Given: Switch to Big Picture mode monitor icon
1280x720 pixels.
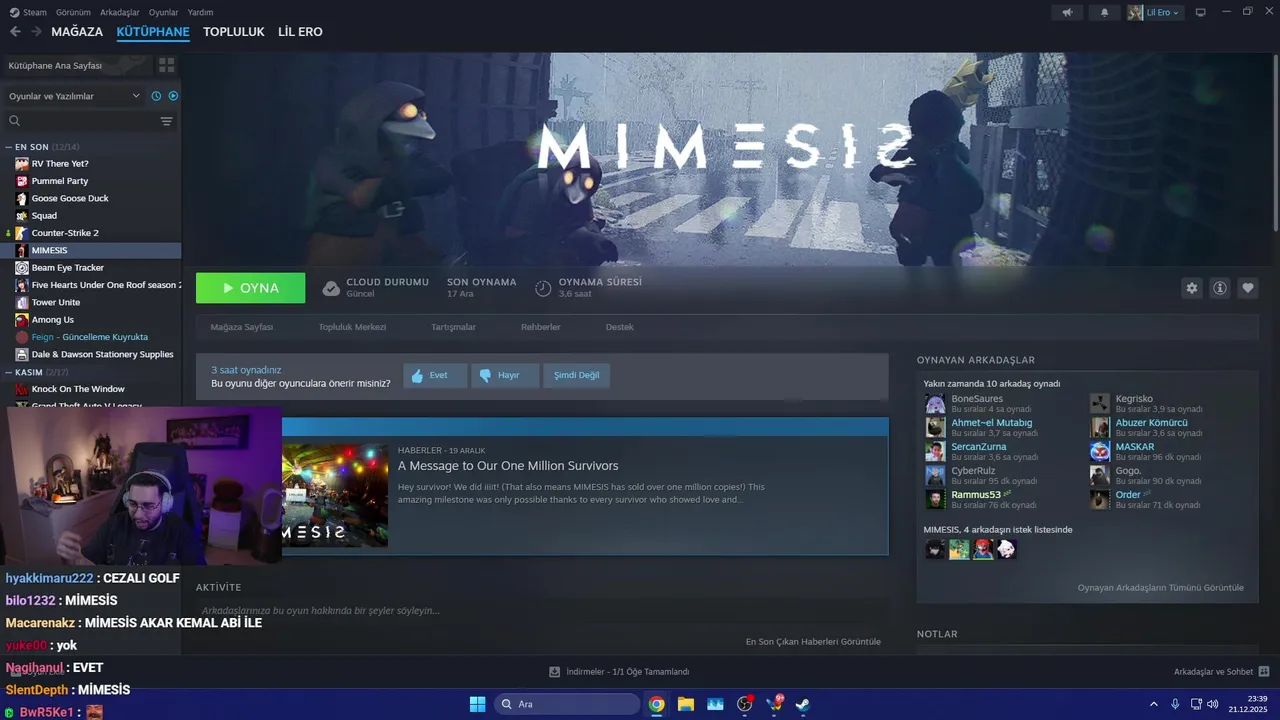Looking at the screenshot, I should click(1201, 12).
